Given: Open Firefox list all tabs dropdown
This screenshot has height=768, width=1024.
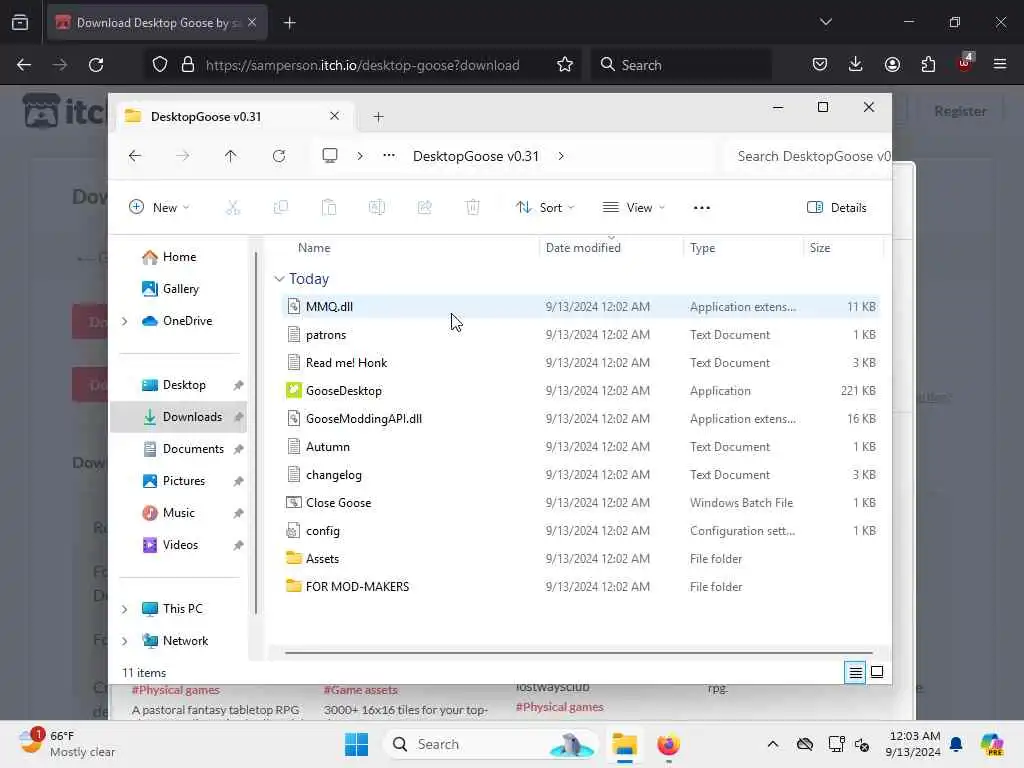Looking at the screenshot, I should point(825,22).
